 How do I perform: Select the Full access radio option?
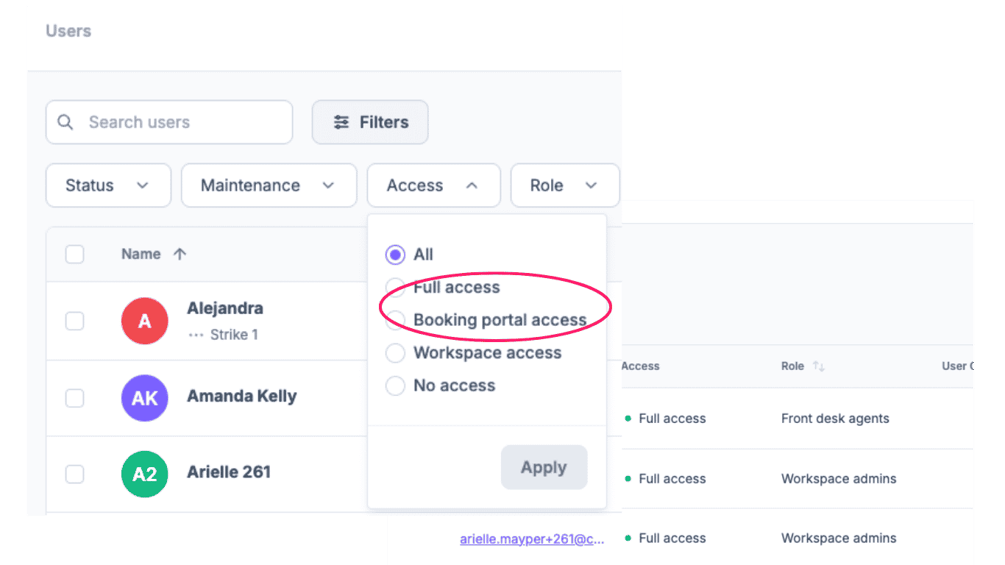[x=395, y=287]
